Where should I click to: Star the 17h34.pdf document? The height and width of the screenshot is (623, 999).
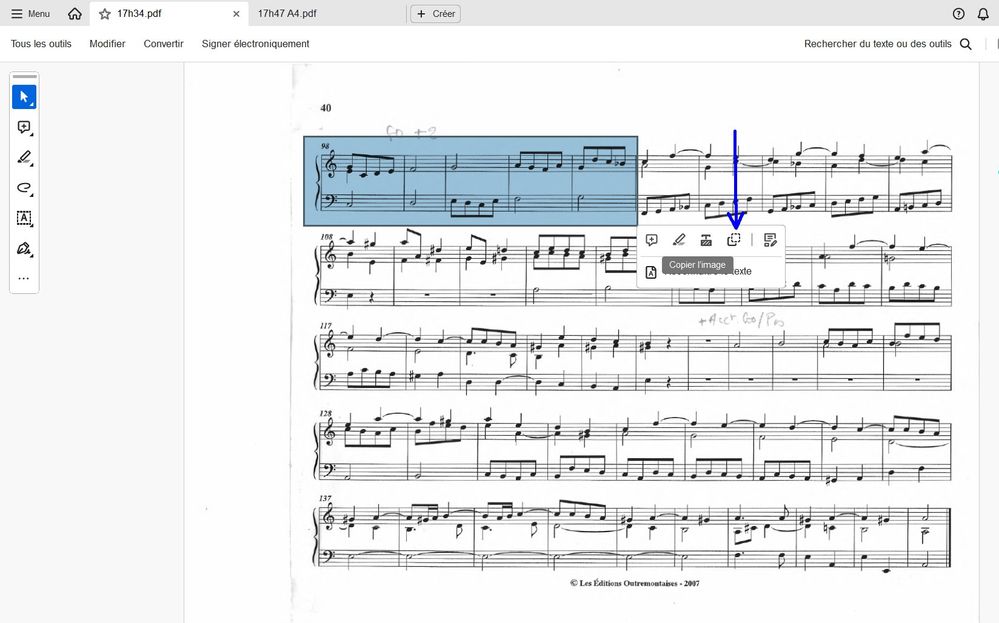point(104,13)
